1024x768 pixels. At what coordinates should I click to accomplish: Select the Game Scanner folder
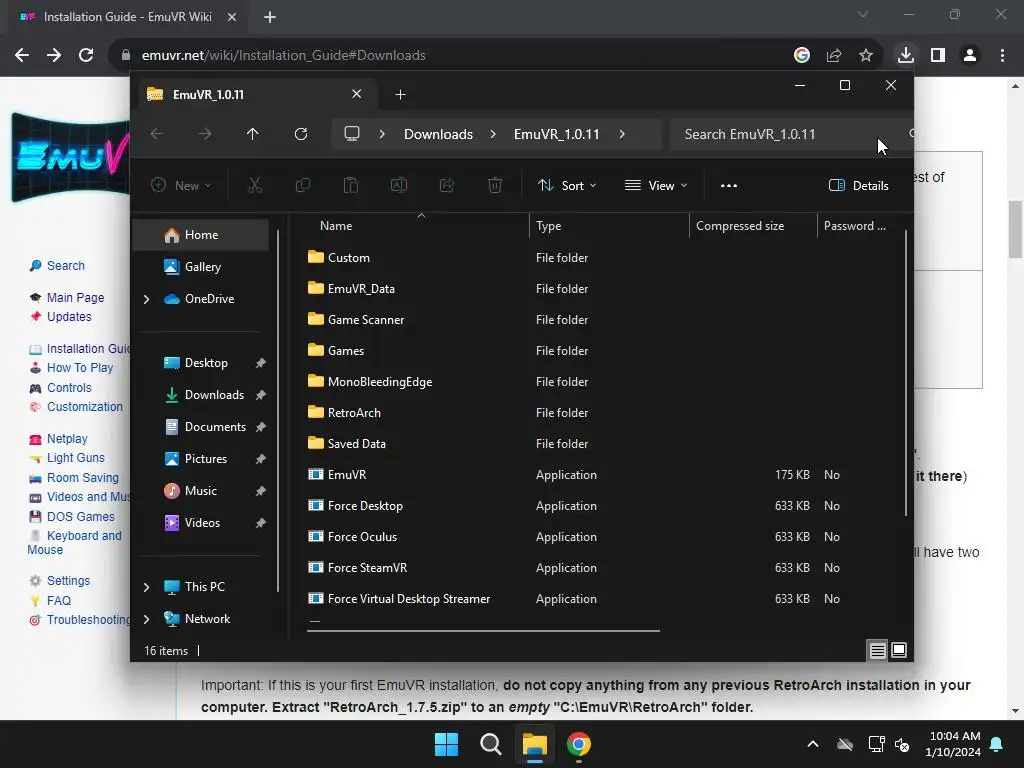366,320
